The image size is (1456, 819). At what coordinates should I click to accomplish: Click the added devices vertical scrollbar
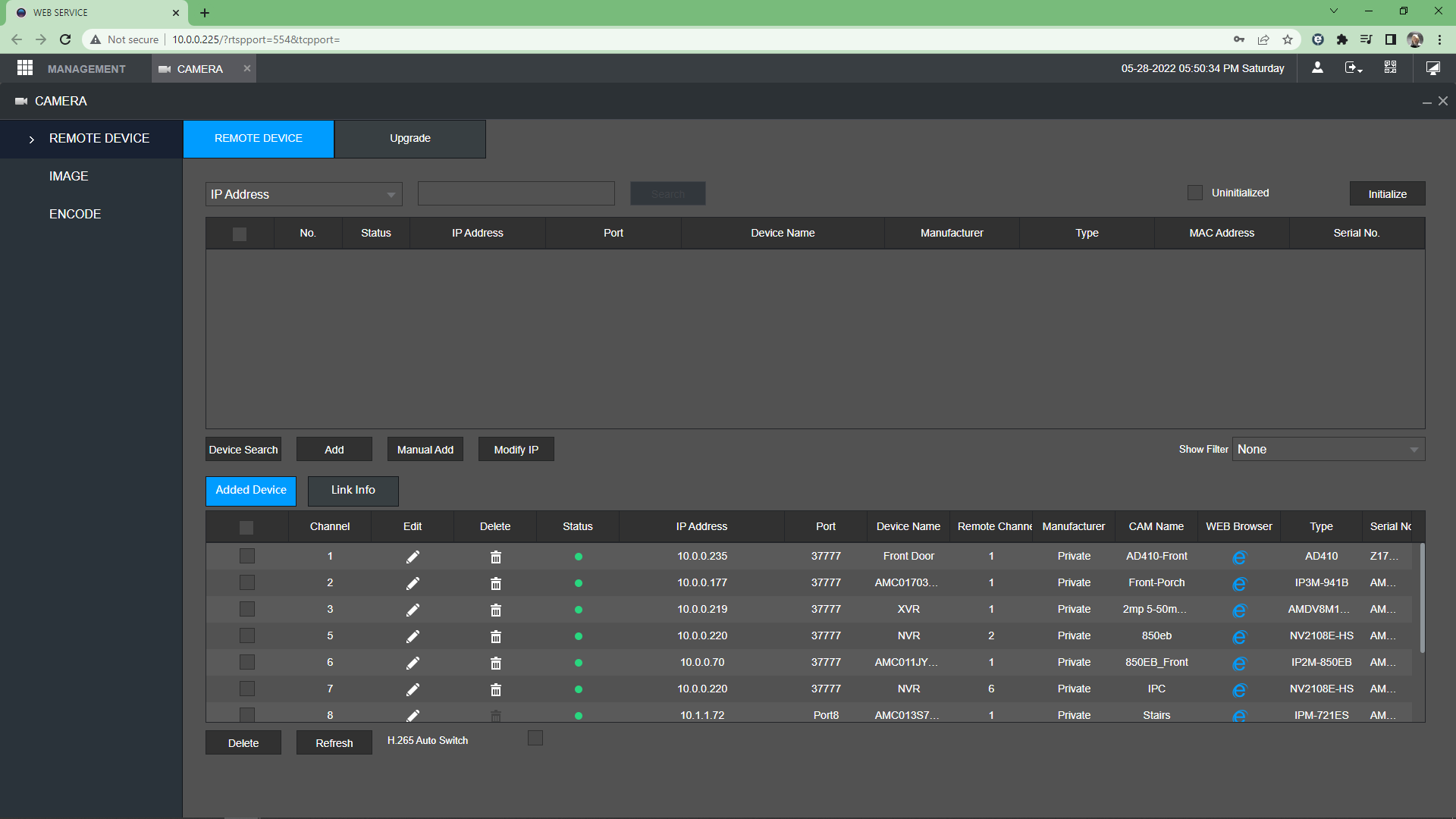coord(1422,598)
